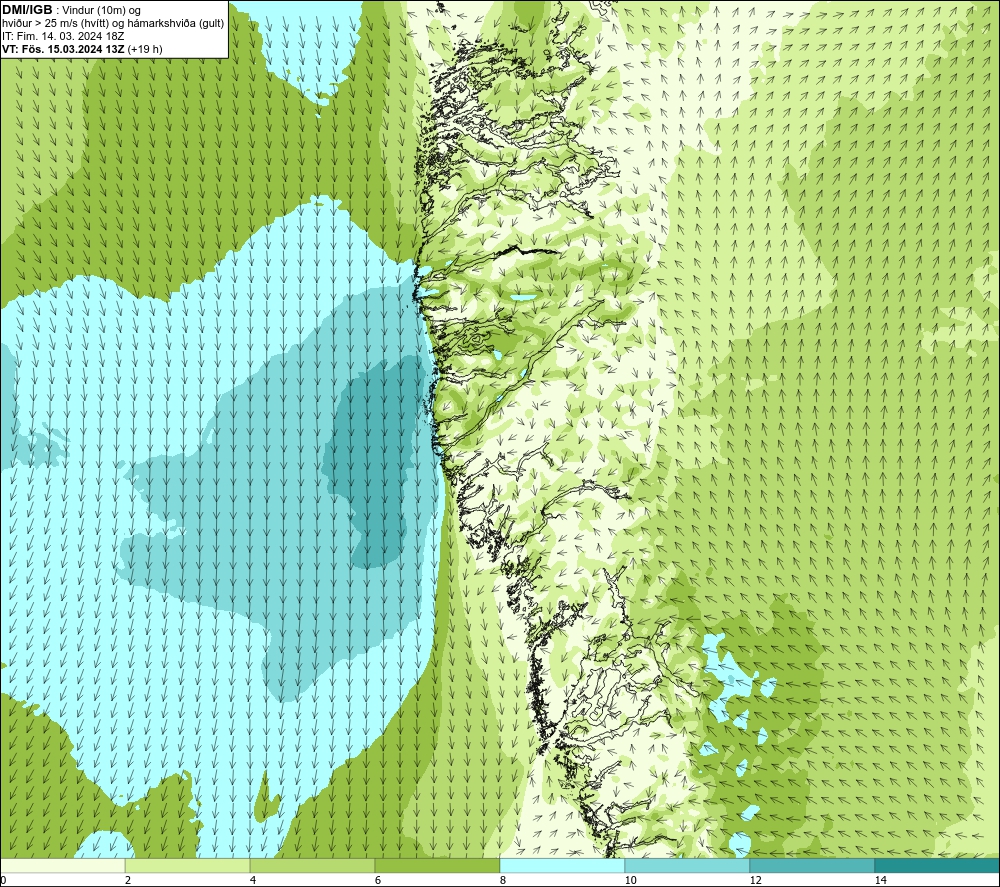Screen dimensions: 1000x887
Task: Click the 'VT: Fös. 15.03.2024 13Z (+19 h)' line
Action: tap(82, 49)
